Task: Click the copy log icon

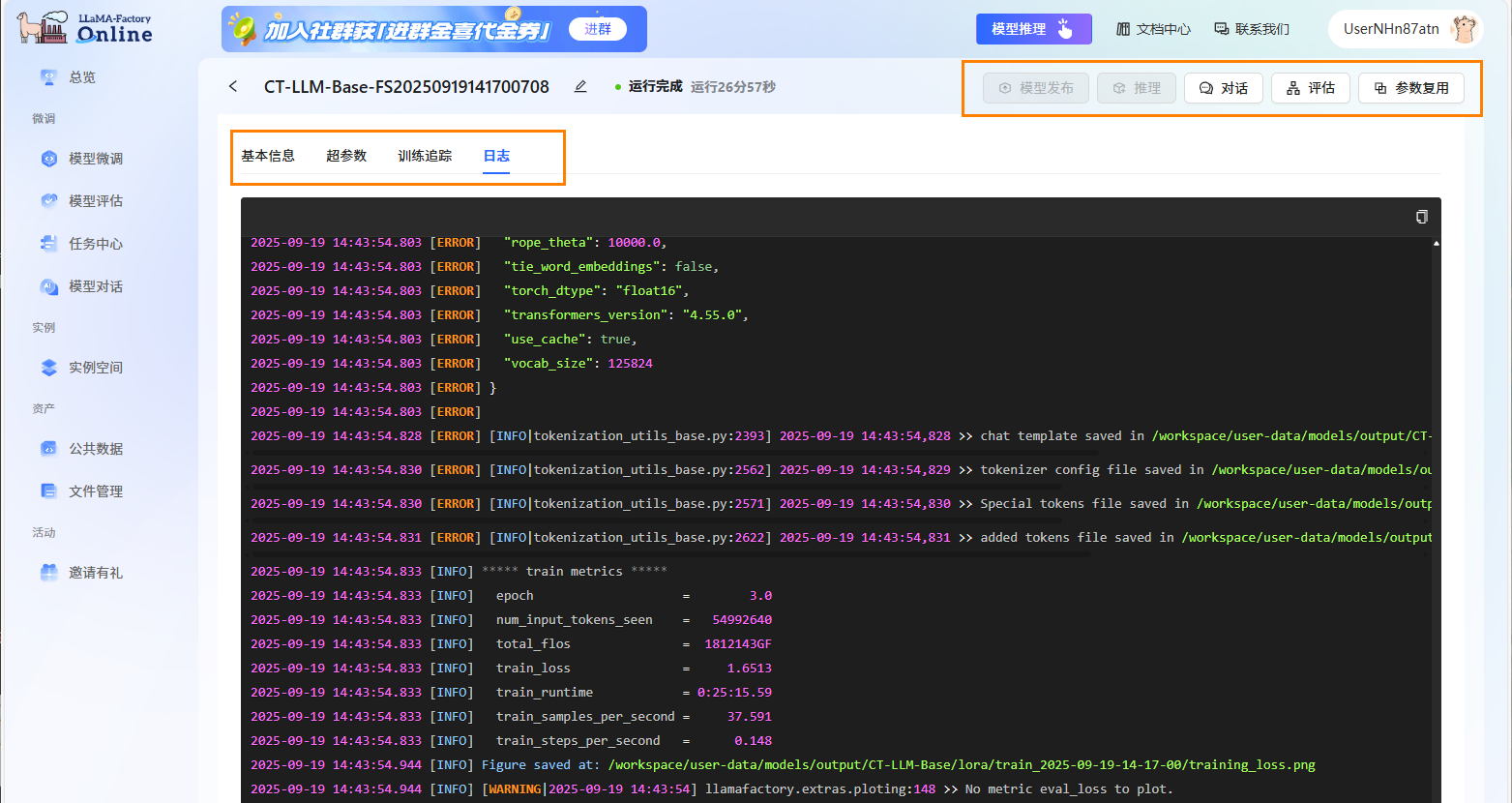Action: 1421,217
